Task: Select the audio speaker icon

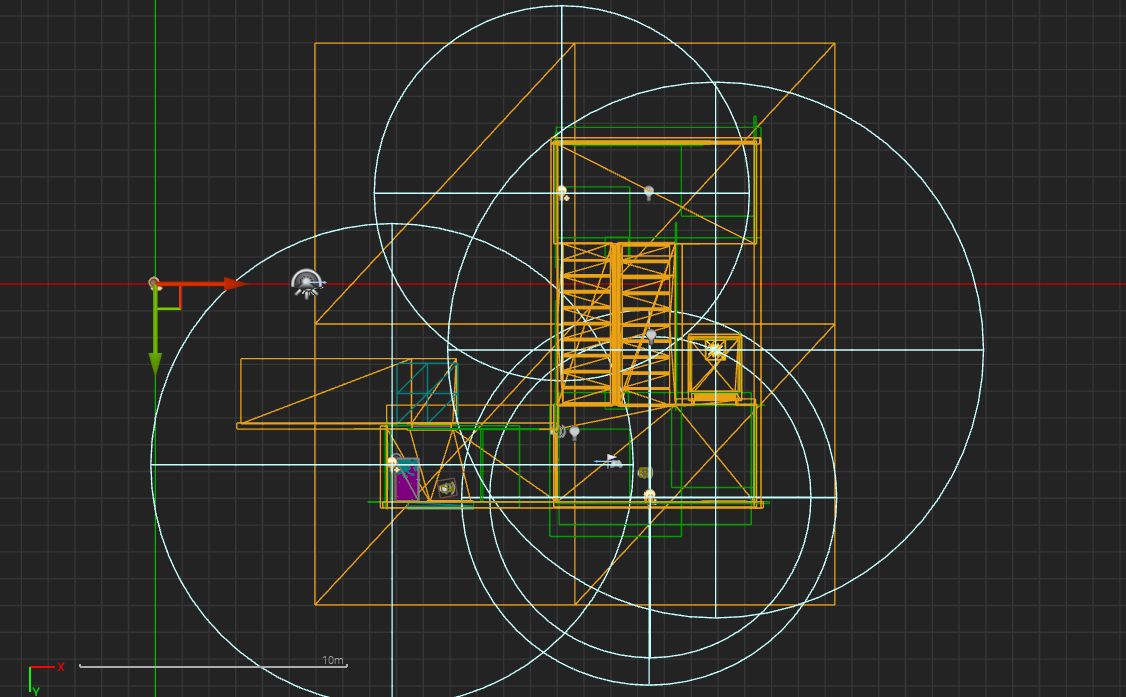Action: click(x=559, y=431)
